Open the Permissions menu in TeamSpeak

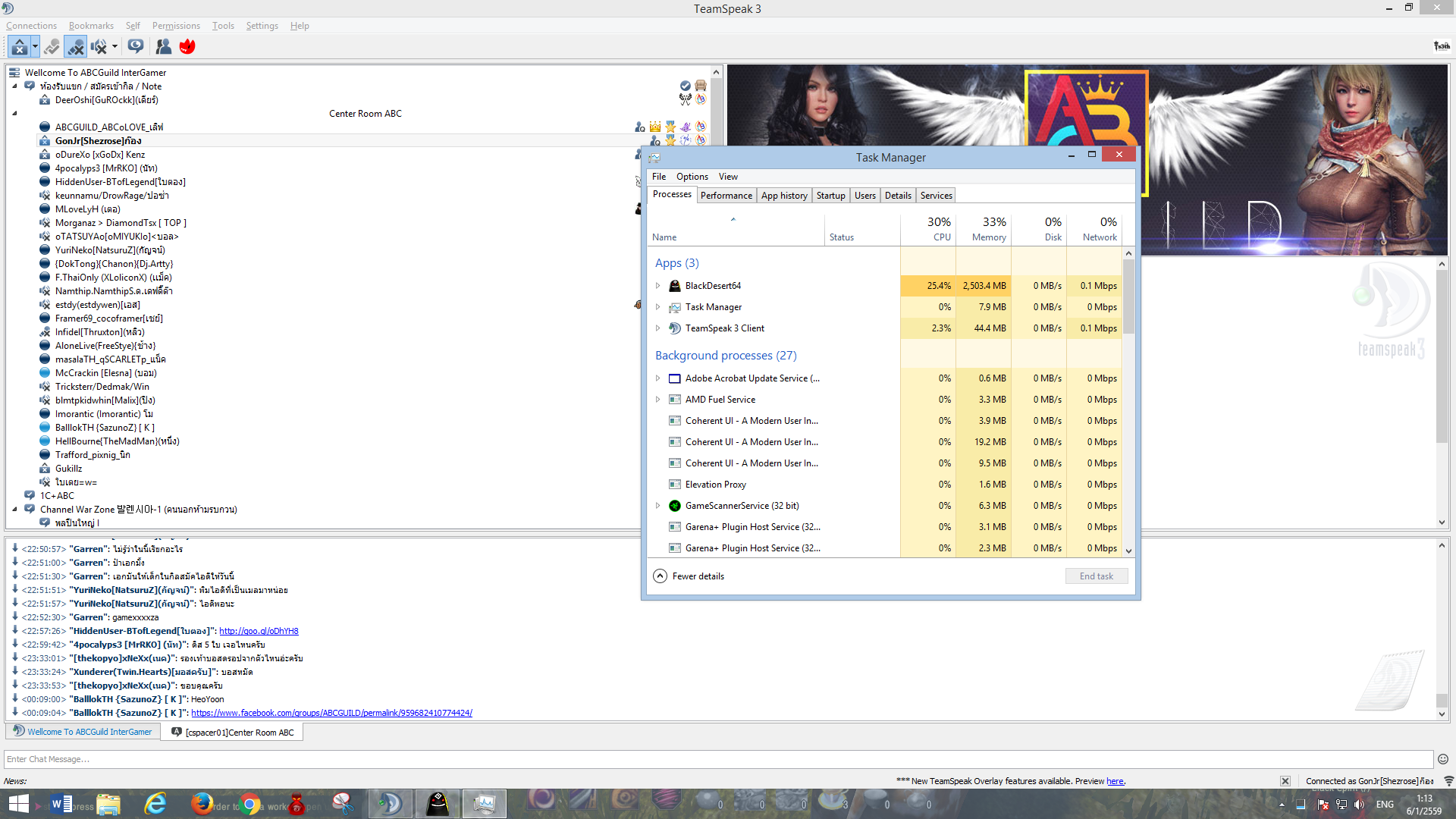[x=176, y=26]
